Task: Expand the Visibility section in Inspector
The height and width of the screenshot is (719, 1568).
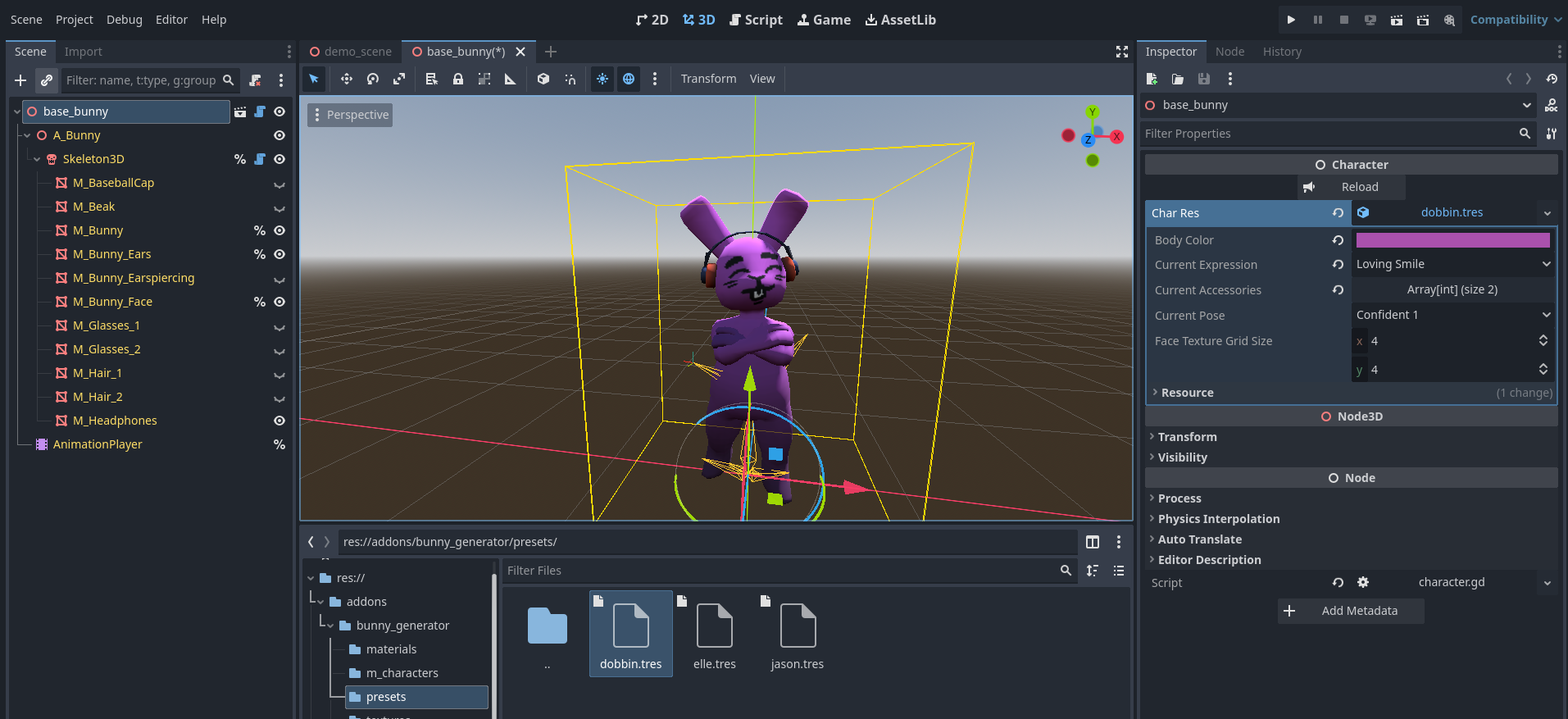Action: point(1352,457)
